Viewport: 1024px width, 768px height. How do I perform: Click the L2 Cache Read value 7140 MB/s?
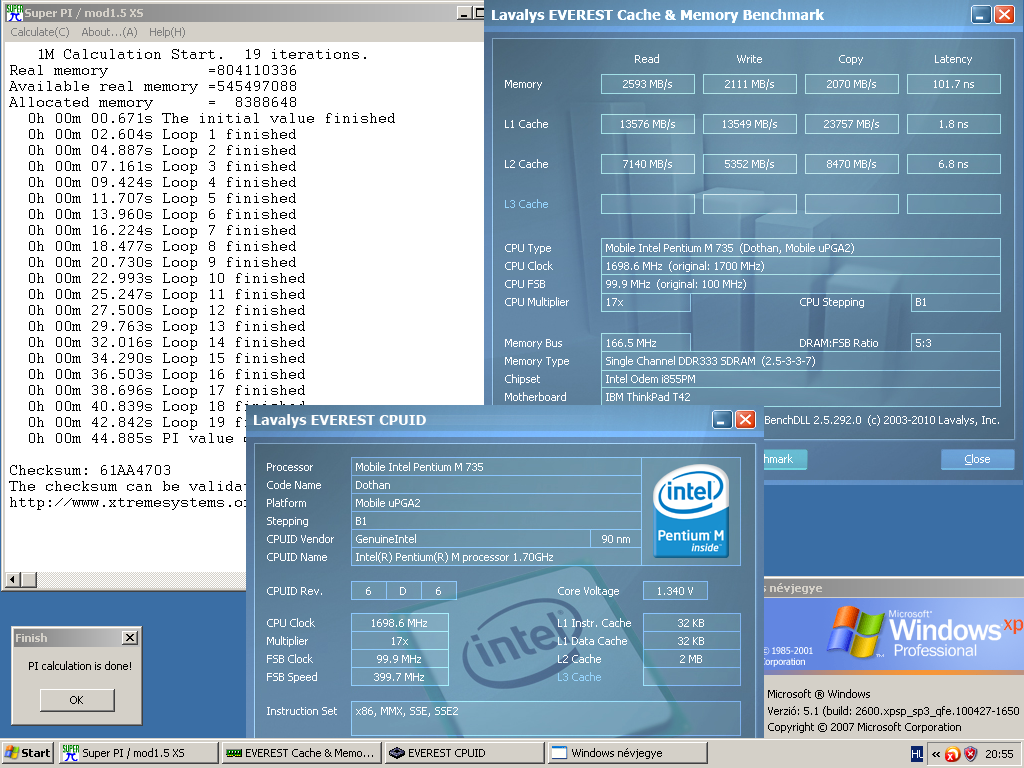(x=647, y=164)
